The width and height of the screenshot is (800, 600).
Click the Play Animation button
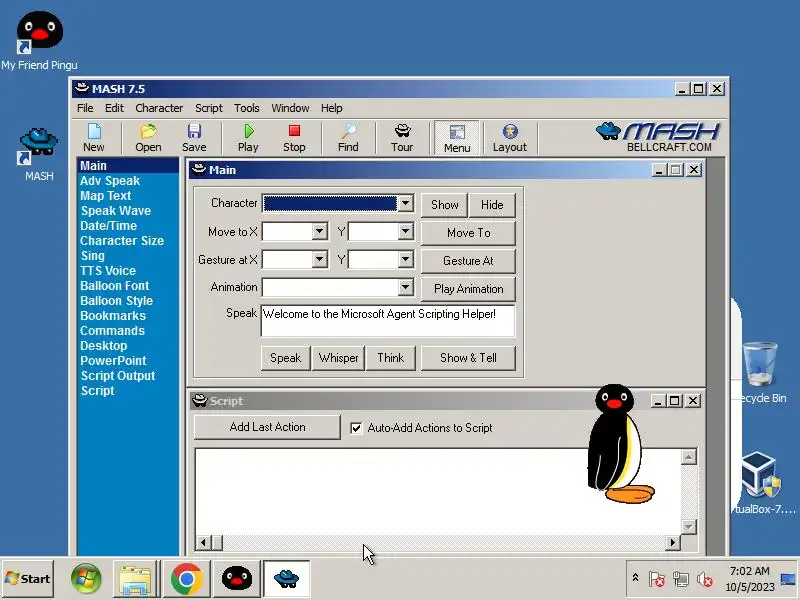[x=468, y=289]
